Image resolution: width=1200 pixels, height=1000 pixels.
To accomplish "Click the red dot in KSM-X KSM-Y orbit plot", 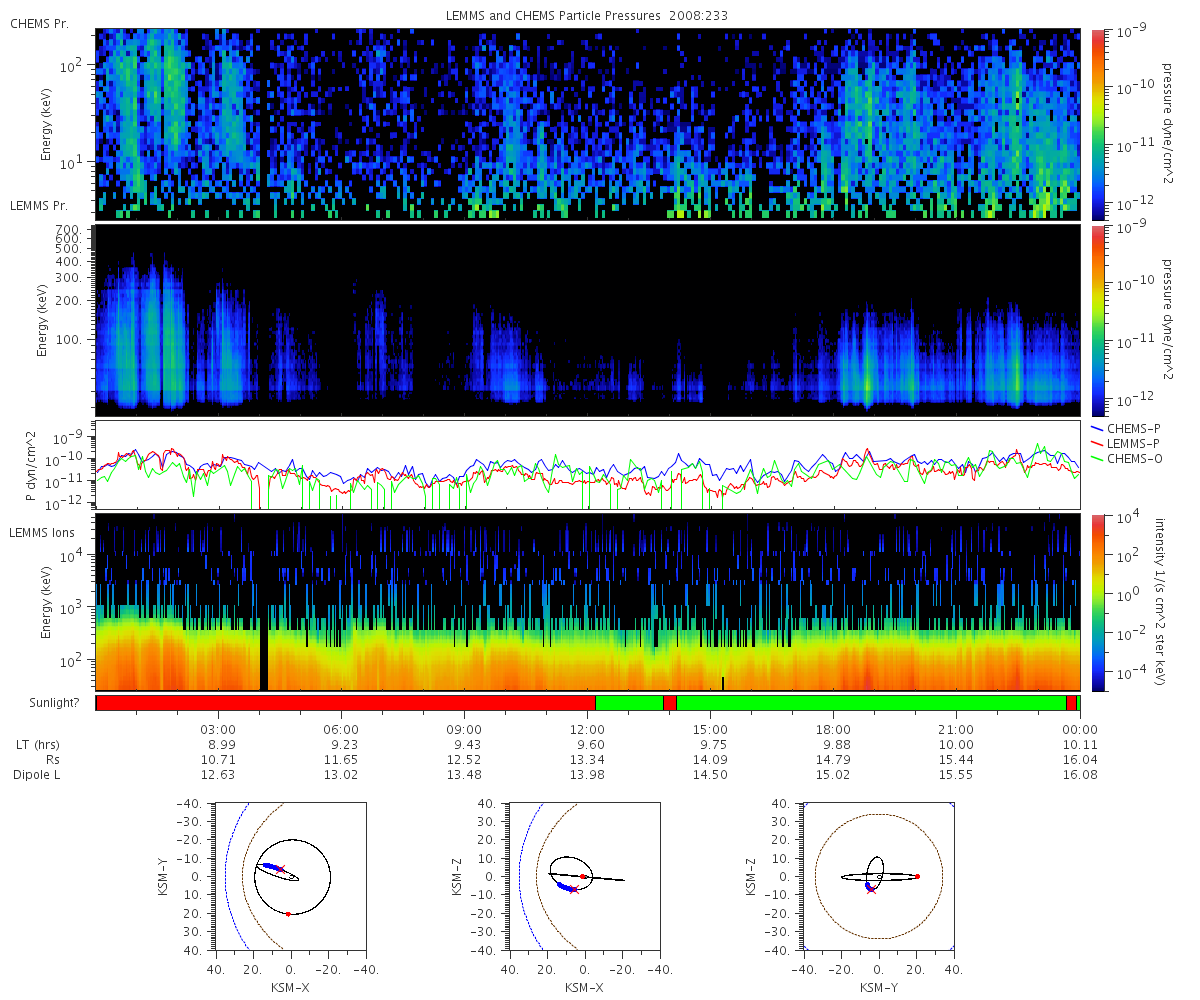I will [288, 914].
